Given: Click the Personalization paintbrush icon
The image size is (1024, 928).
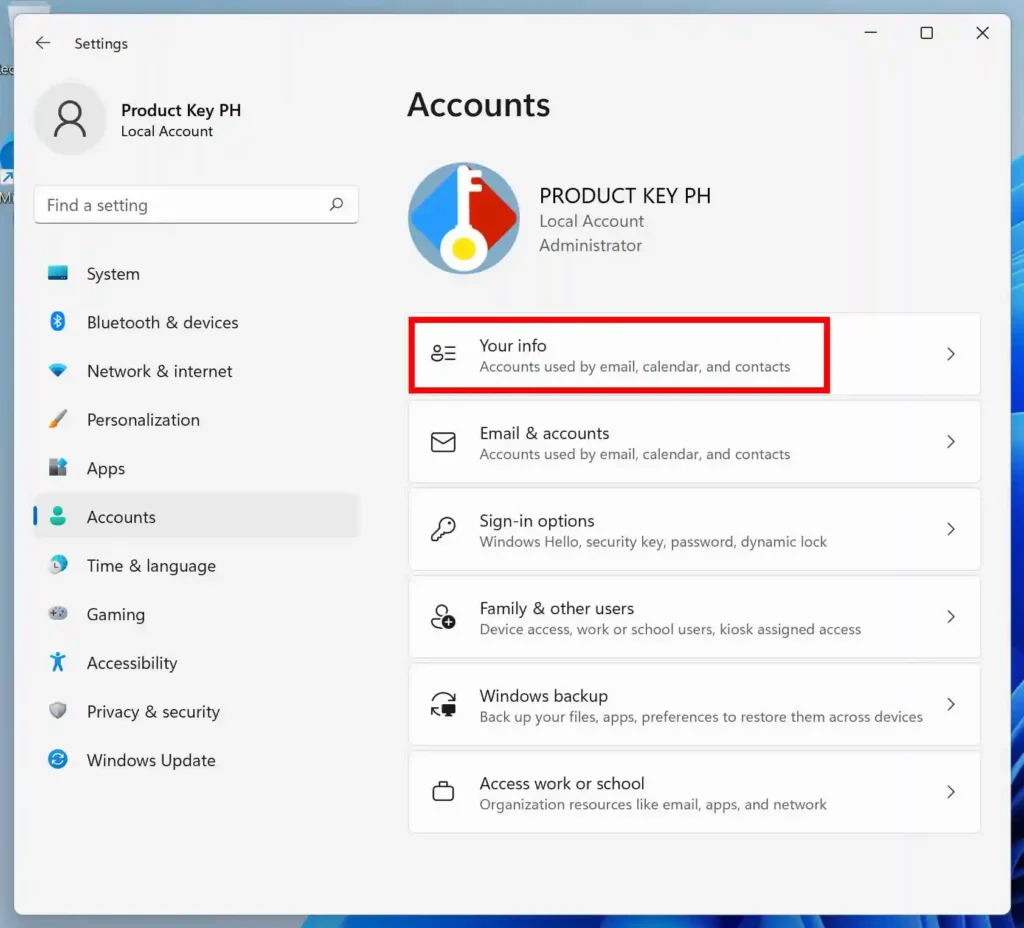Looking at the screenshot, I should [x=57, y=419].
